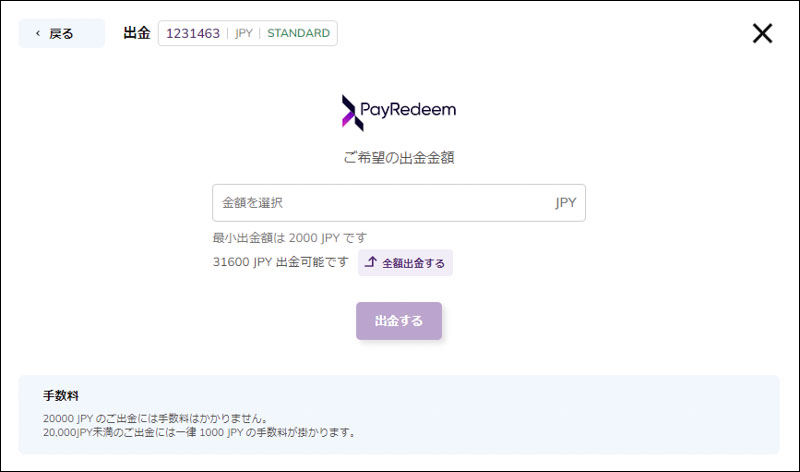
Task: Select account number 1231463 in badge
Action: (193, 33)
